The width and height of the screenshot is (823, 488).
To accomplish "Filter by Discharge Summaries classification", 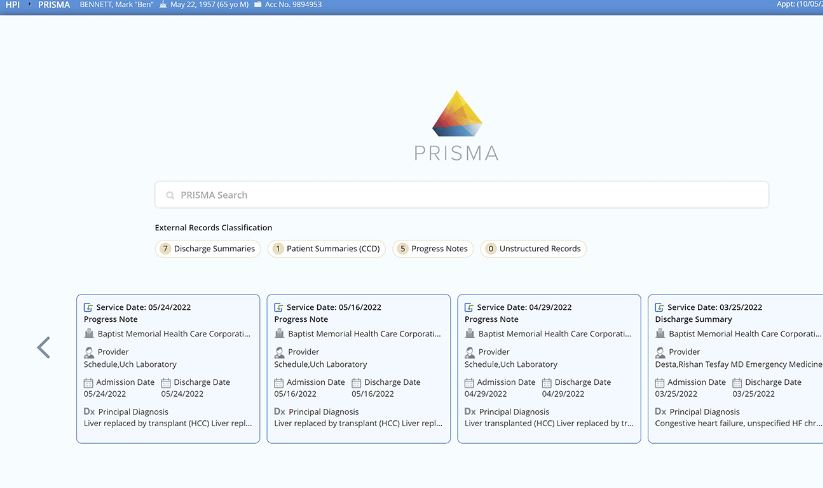I will (208, 249).
